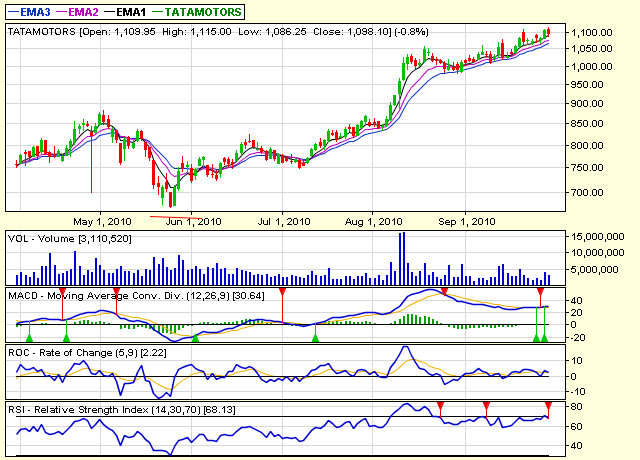Click the 750.00 price axis label
Screen dimensions: 640x460
[x=587, y=168]
